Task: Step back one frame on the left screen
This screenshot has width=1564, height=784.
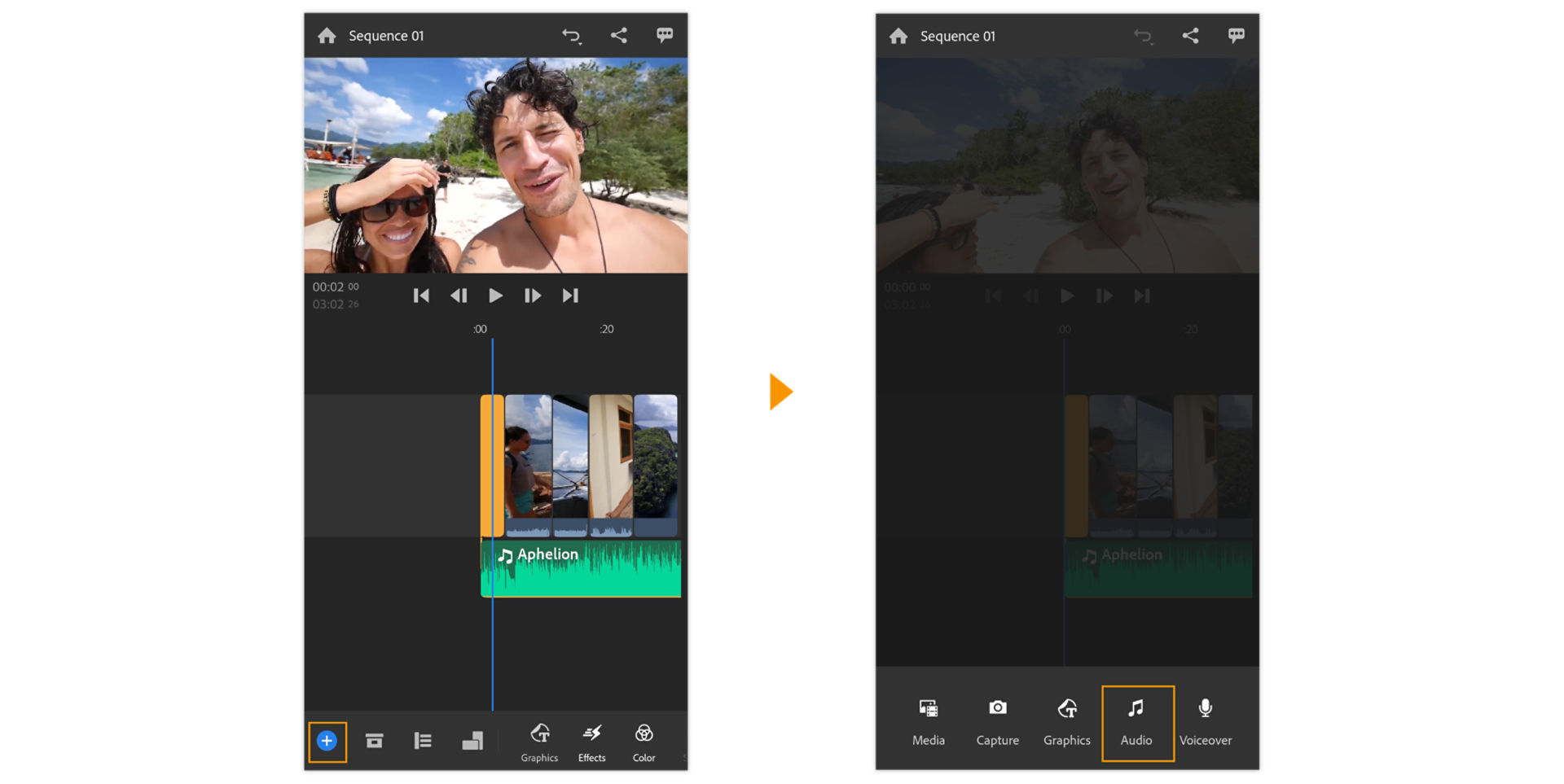Action: pyautogui.click(x=459, y=296)
